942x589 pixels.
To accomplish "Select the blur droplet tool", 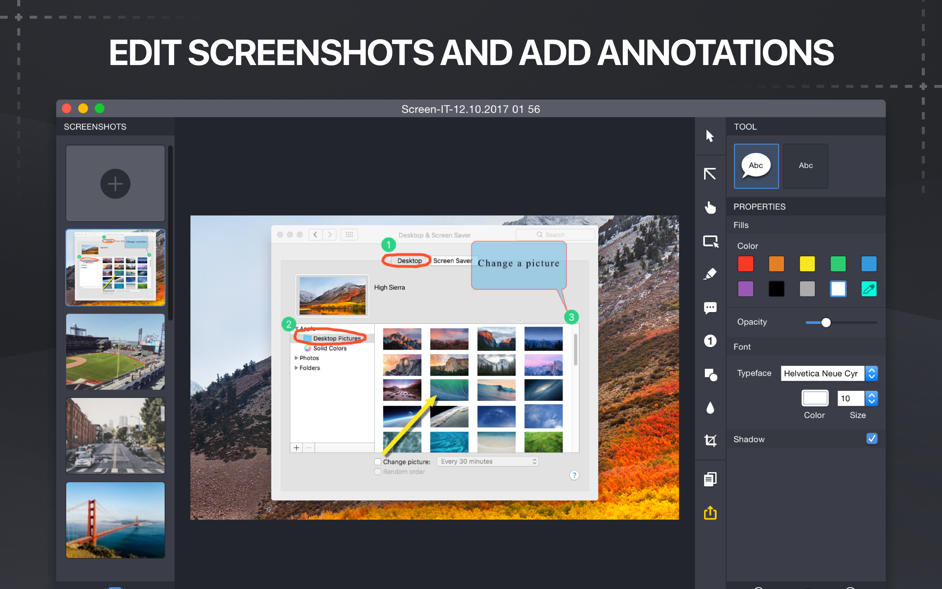I will pyautogui.click(x=710, y=408).
